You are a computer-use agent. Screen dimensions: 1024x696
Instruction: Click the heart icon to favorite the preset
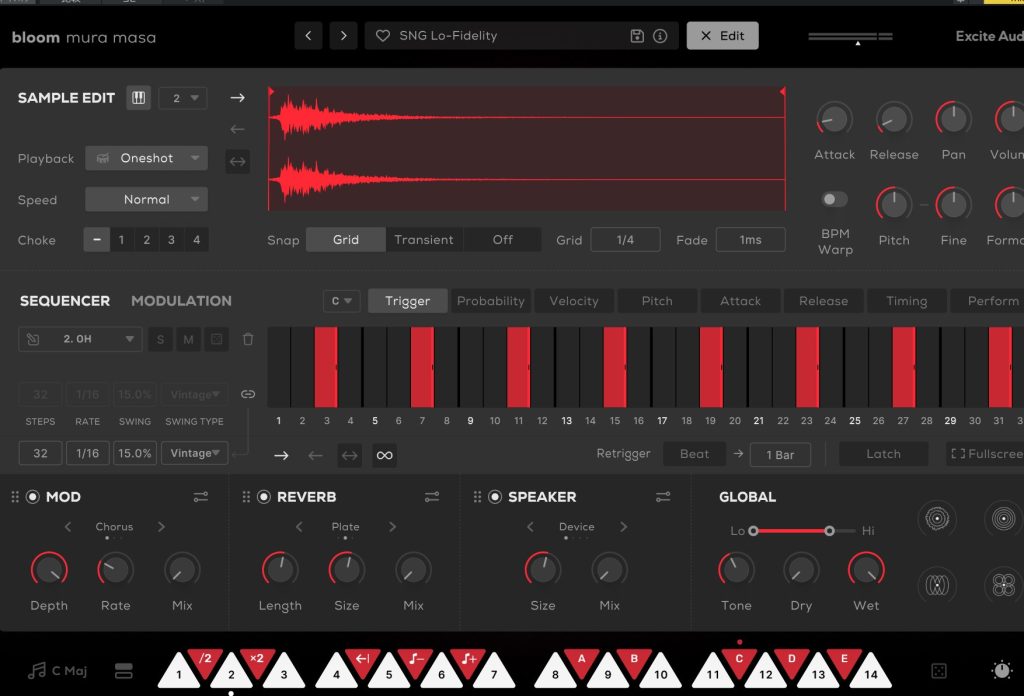(x=382, y=36)
